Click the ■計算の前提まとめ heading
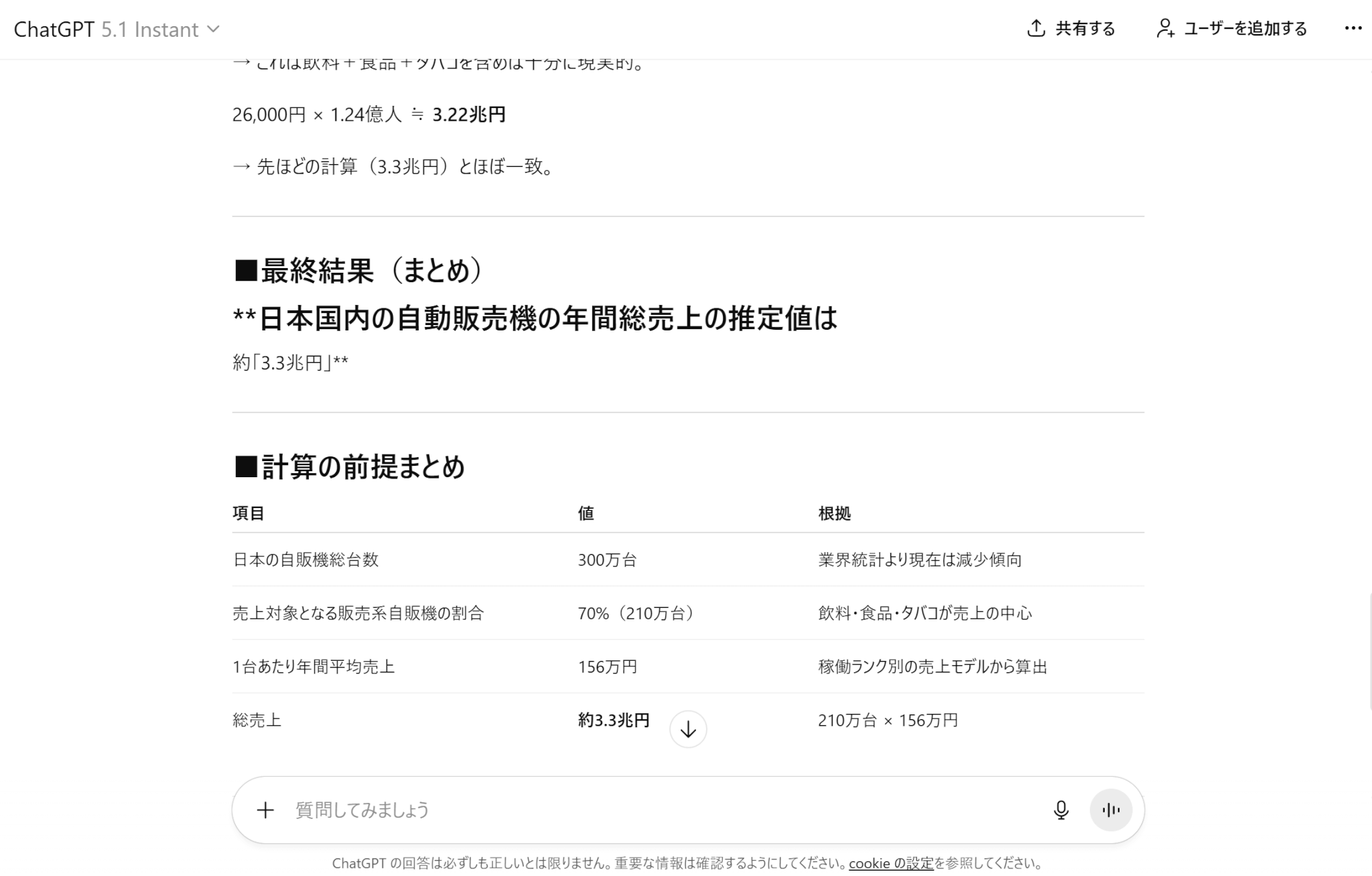This screenshot has width=1372, height=876. pos(349,466)
